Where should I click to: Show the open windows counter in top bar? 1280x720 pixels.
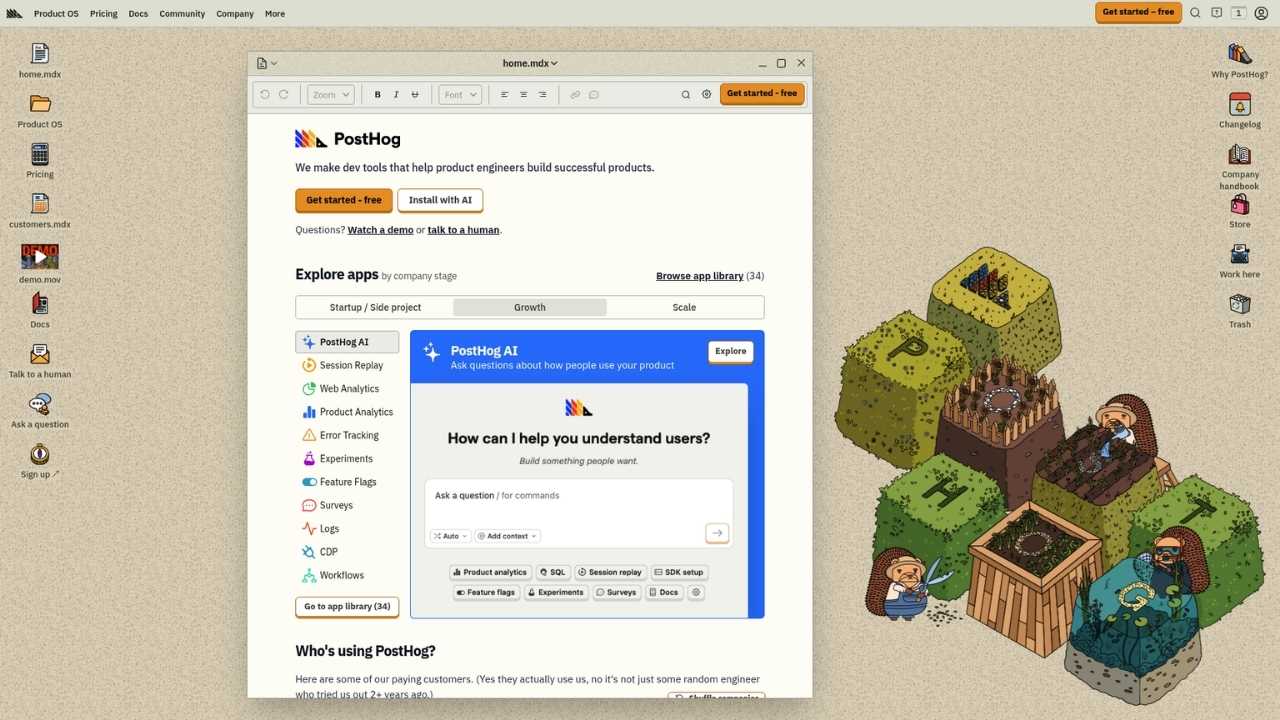pyautogui.click(x=1239, y=13)
